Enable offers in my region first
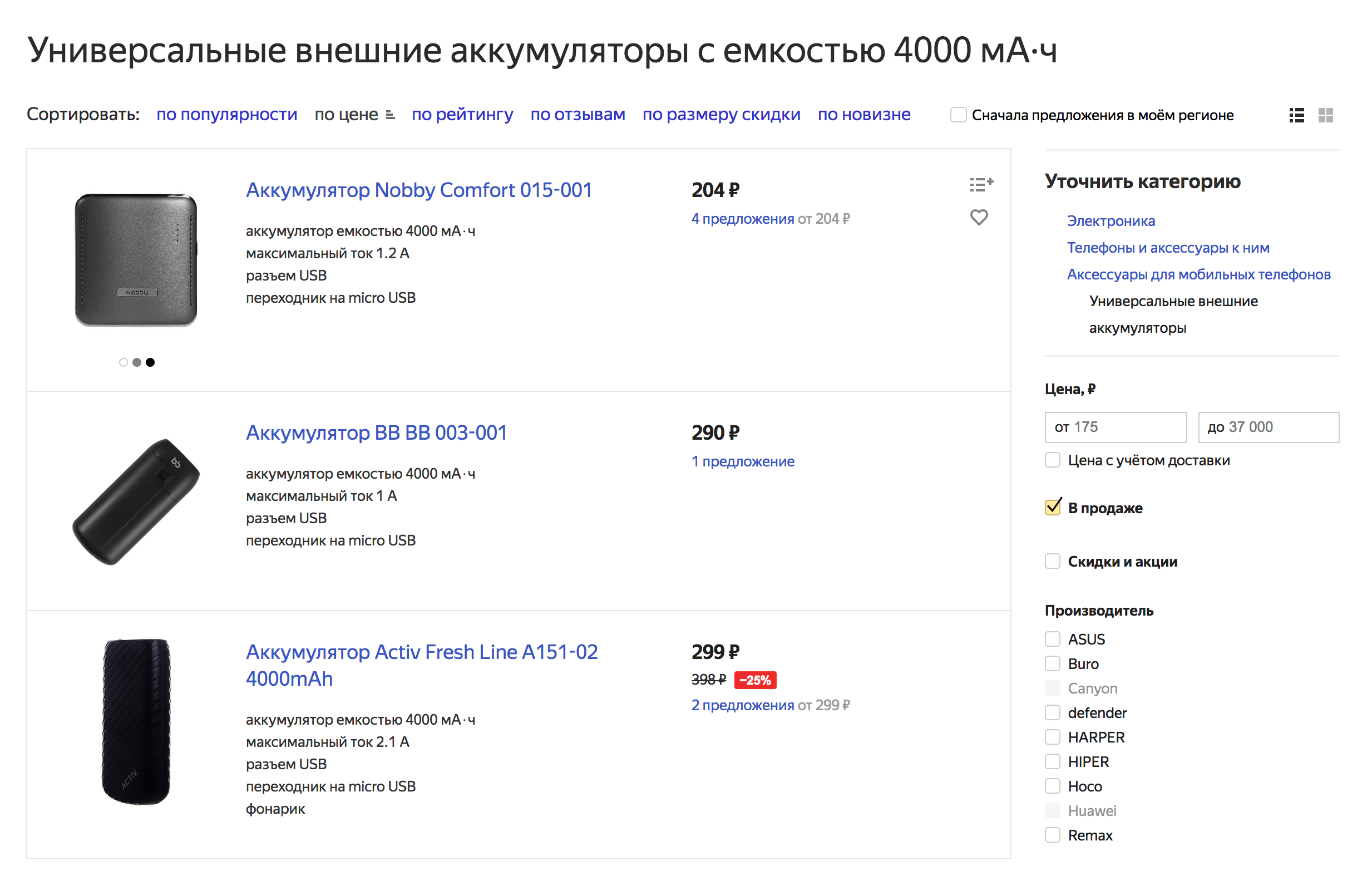The height and width of the screenshot is (885, 1372). [958, 114]
